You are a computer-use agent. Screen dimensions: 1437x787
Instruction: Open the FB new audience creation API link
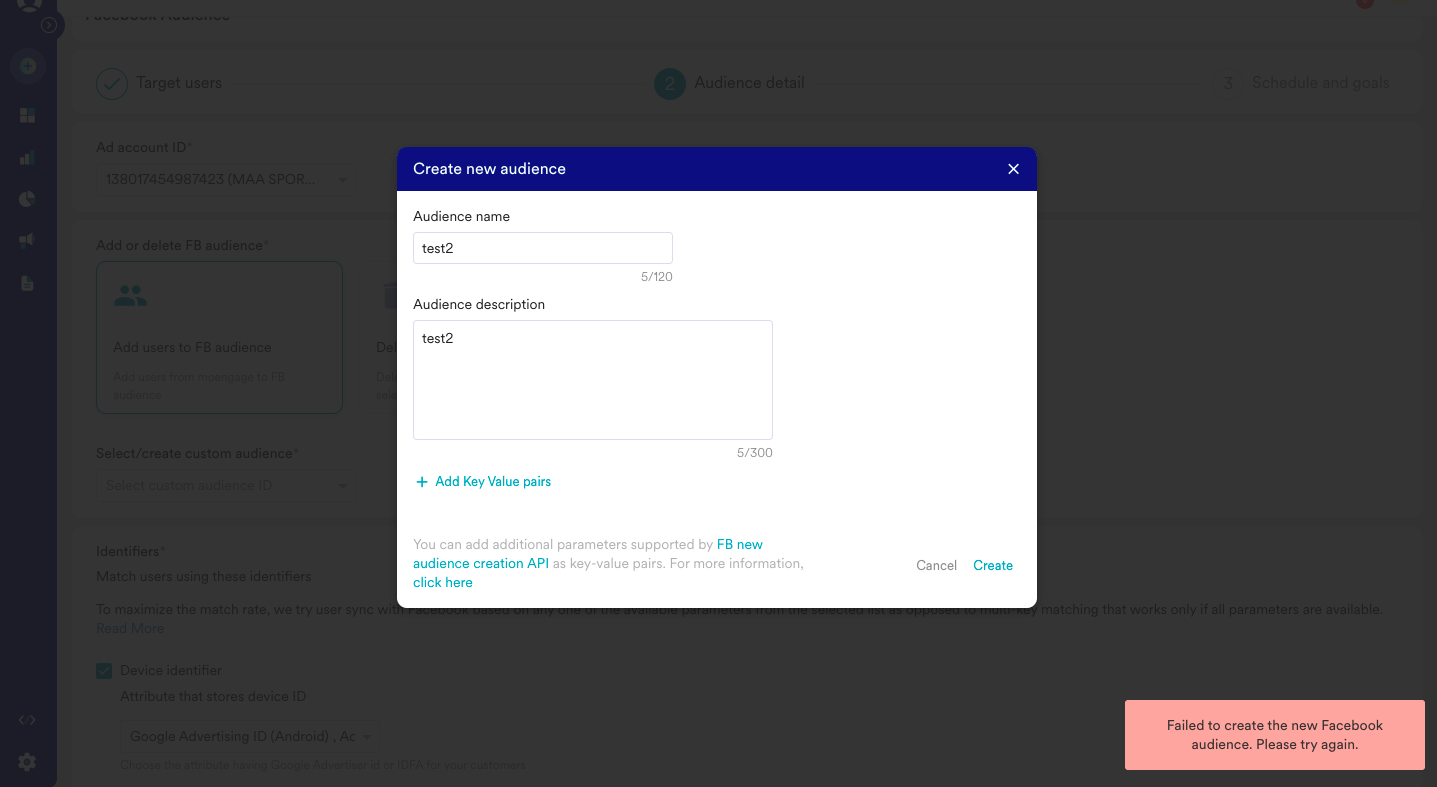click(x=588, y=554)
